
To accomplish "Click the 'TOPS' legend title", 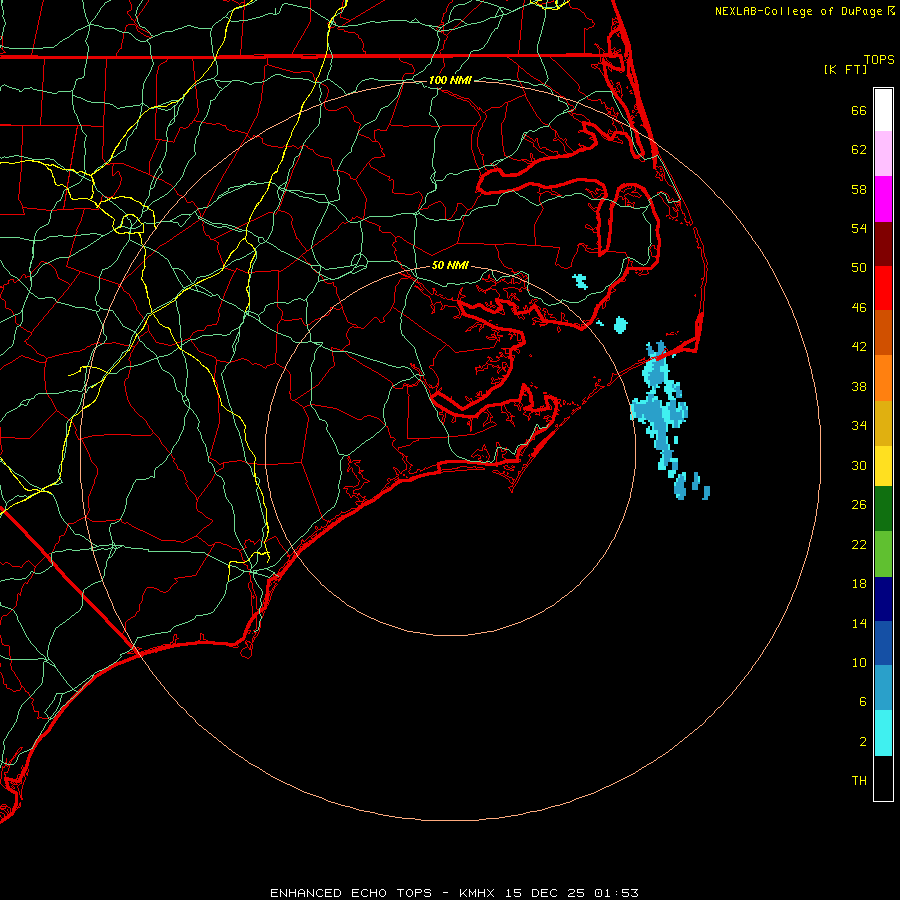I will [x=879, y=60].
